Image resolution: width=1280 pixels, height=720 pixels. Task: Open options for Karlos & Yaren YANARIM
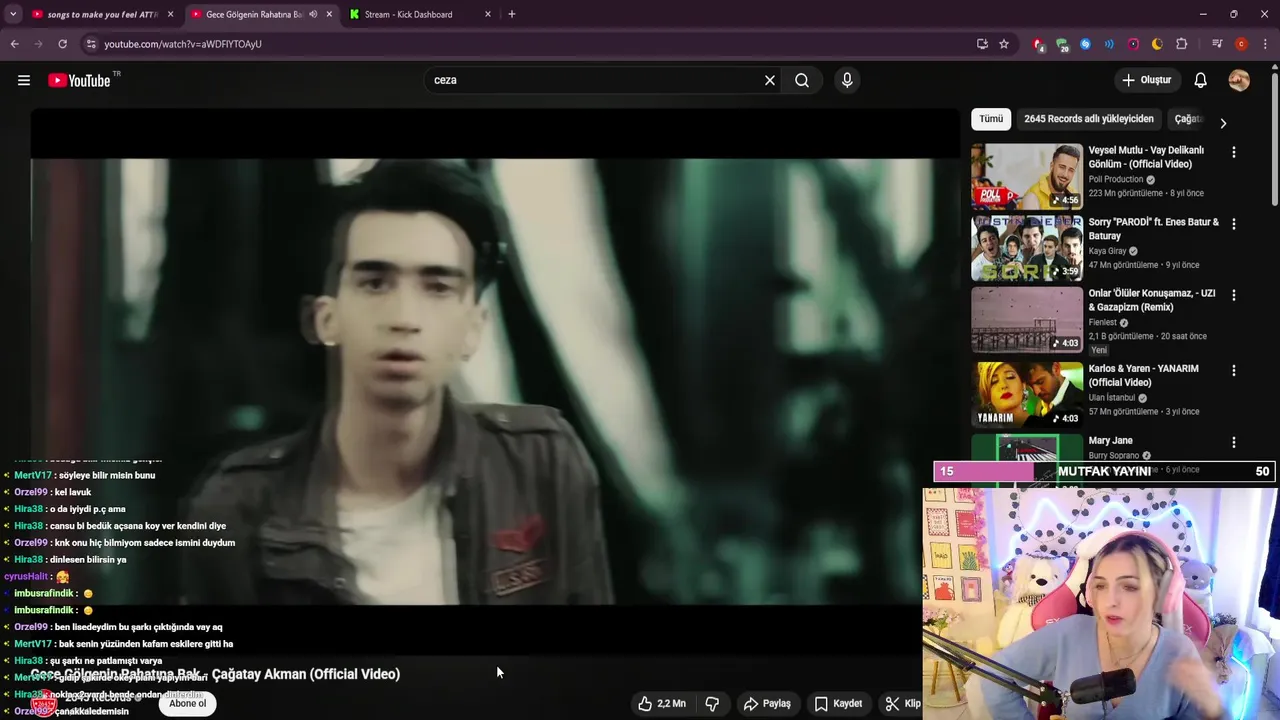tap(1233, 370)
